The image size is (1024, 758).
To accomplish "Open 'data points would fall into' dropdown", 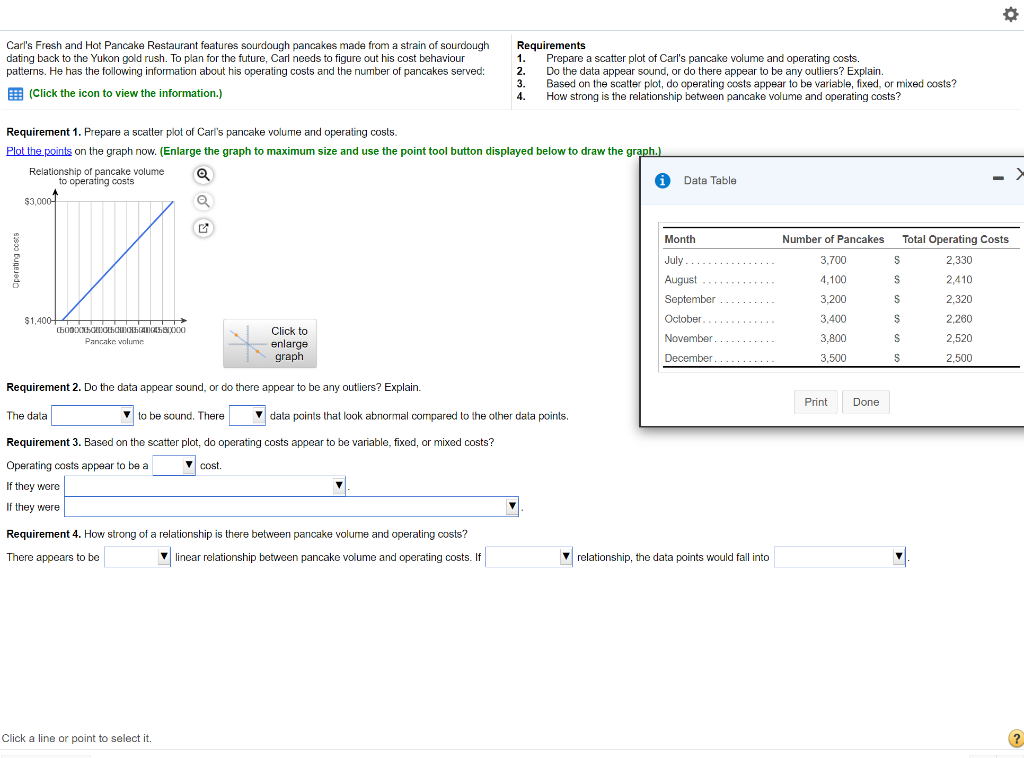I will (x=840, y=557).
